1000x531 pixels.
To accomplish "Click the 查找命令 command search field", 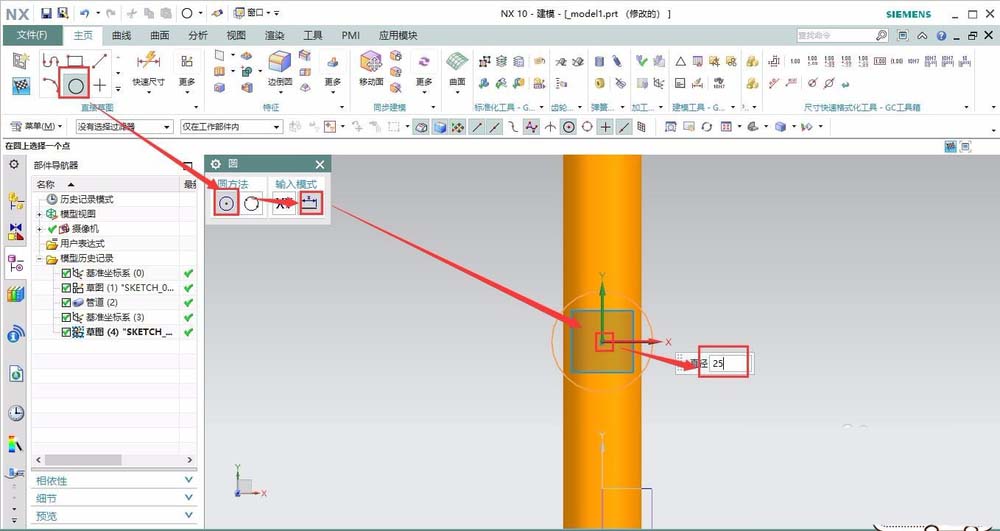I will click(835, 36).
